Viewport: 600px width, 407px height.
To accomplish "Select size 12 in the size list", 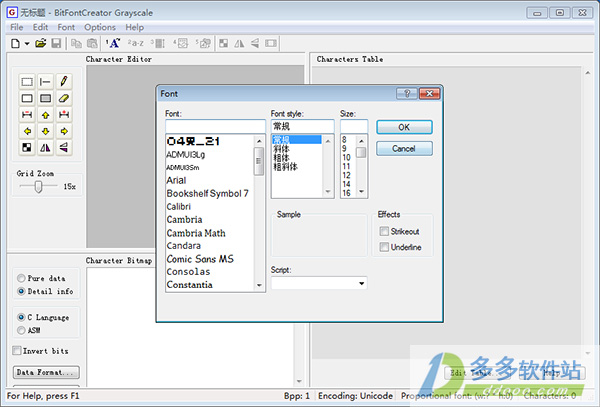I will (x=346, y=175).
